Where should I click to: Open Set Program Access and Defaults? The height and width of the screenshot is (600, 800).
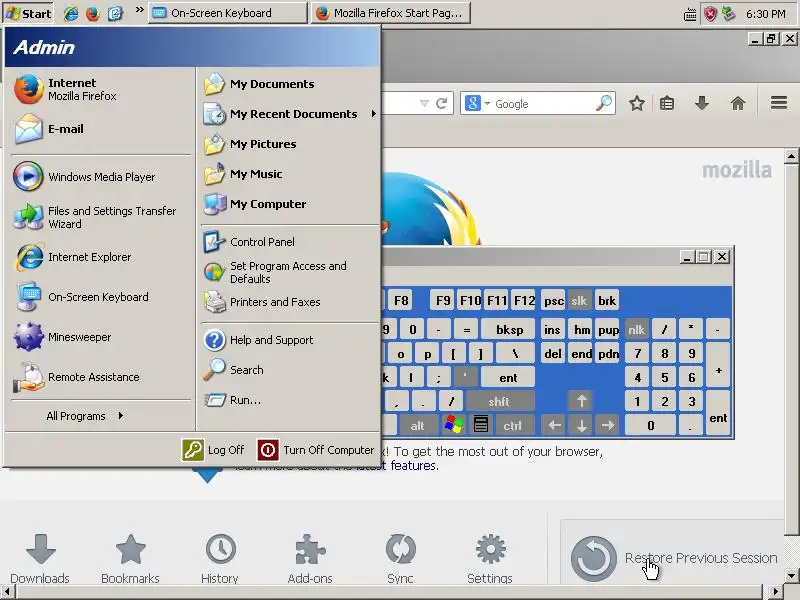[290, 272]
